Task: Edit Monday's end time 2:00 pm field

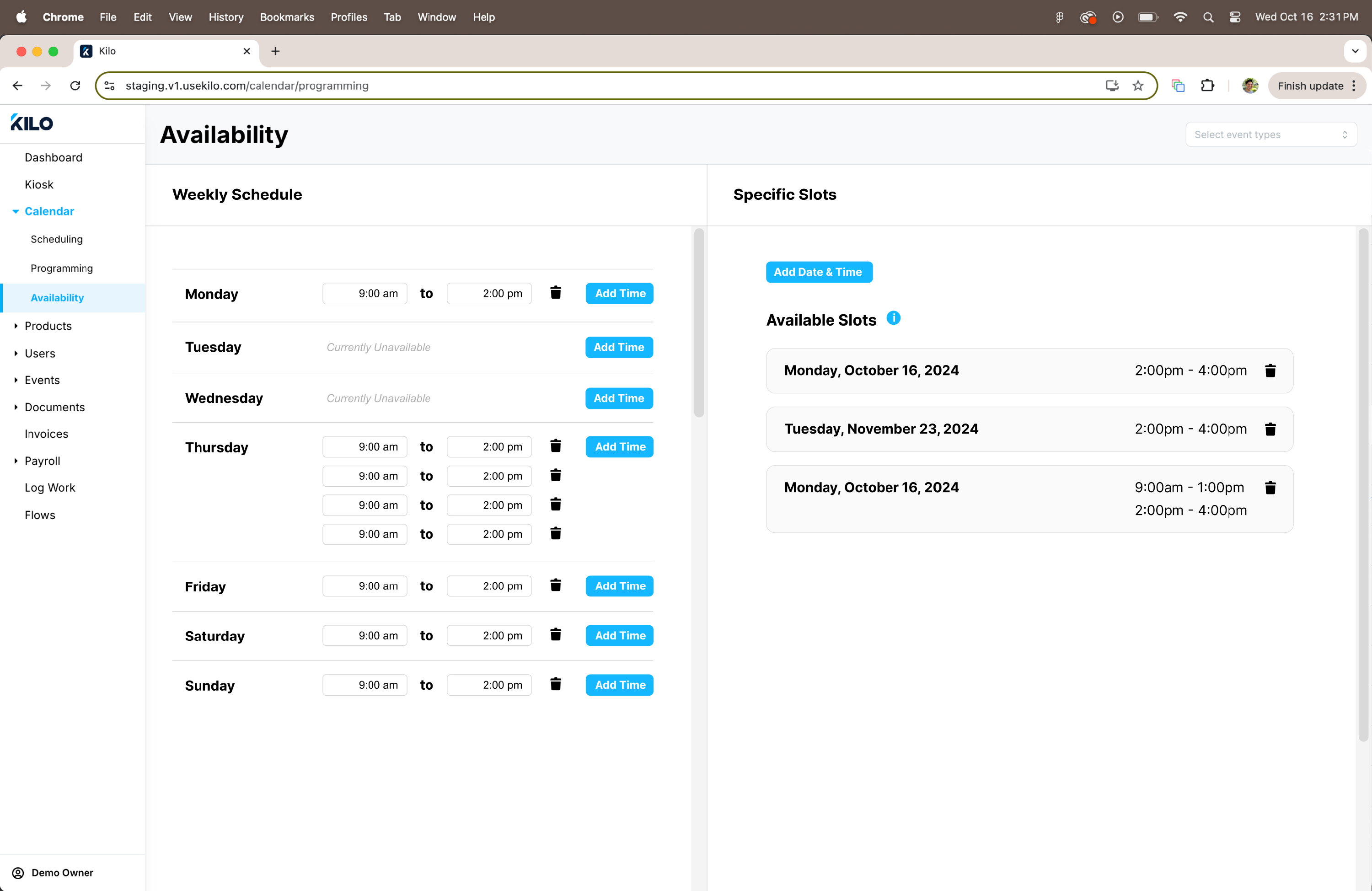Action: click(489, 293)
